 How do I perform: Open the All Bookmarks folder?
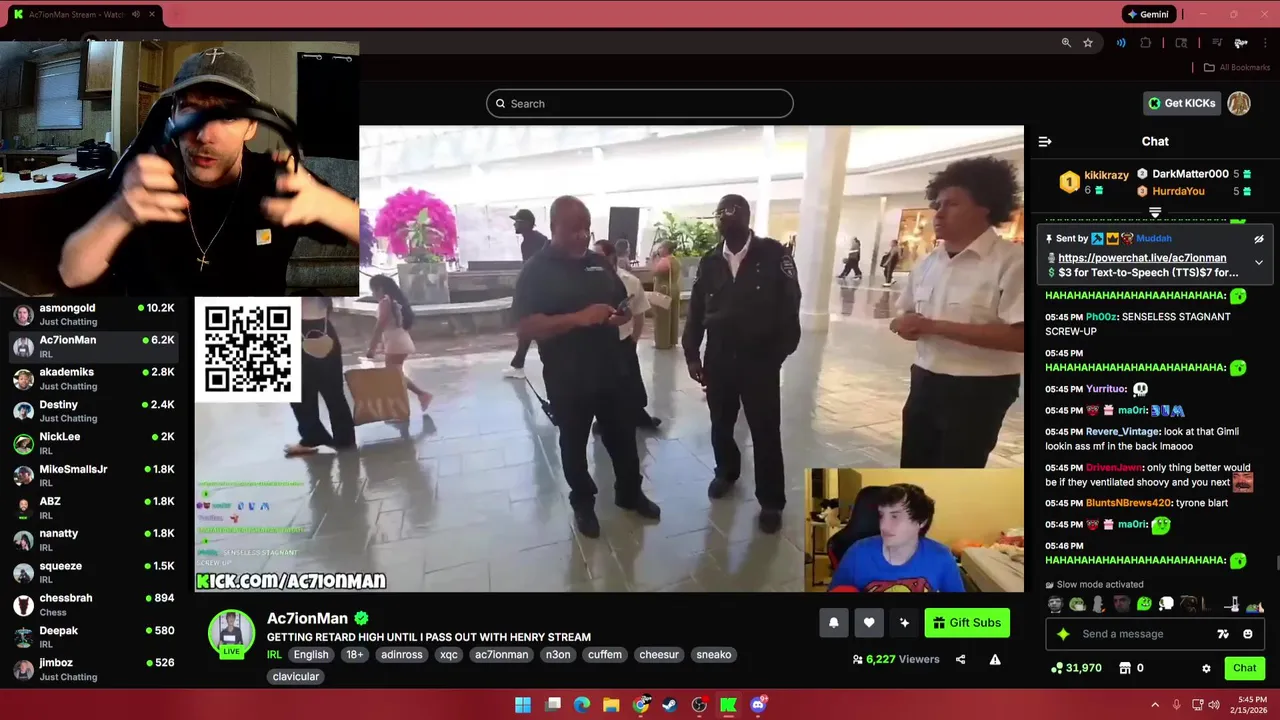click(1237, 68)
